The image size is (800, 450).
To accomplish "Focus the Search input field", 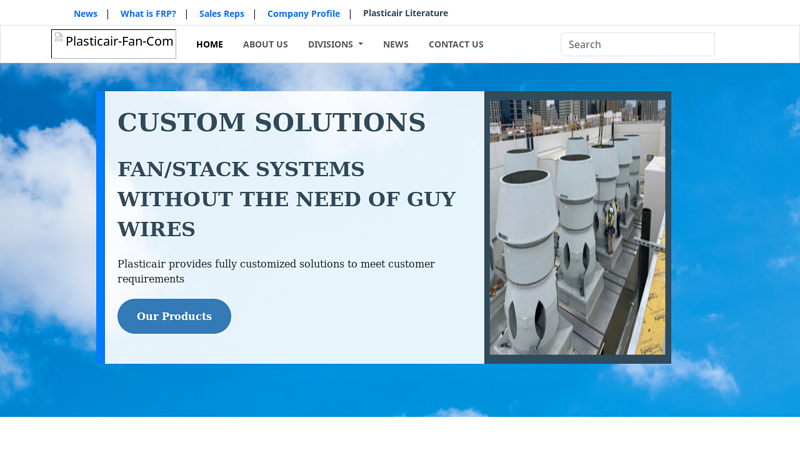I will coord(638,44).
